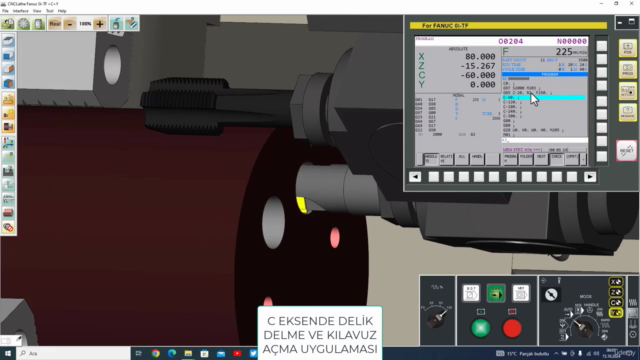Select the blue front view cube icon
Viewport: 640px width, 360px height.
[8, 55]
